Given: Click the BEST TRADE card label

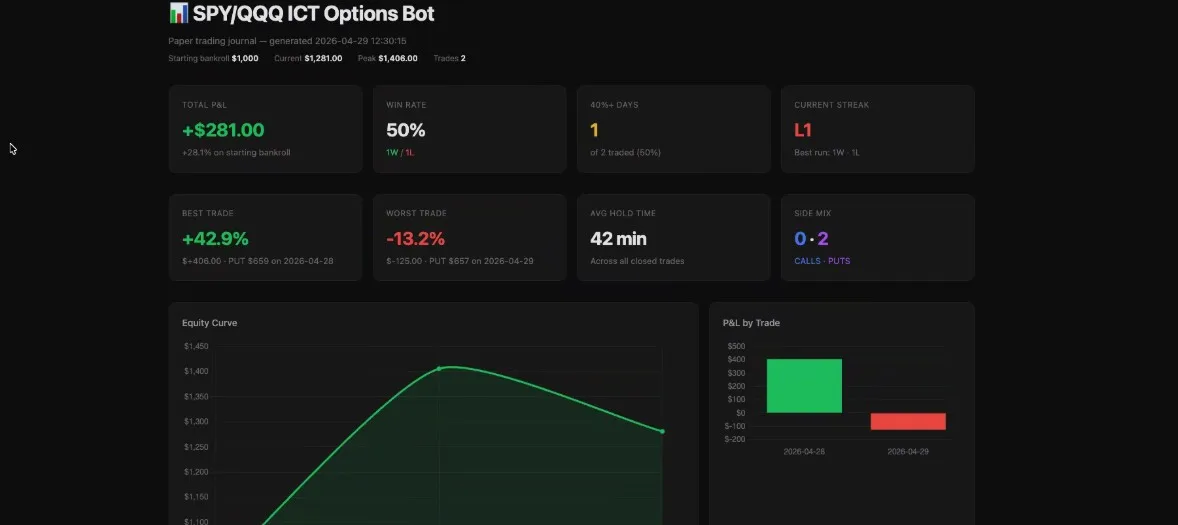Looking at the screenshot, I should (x=209, y=213).
